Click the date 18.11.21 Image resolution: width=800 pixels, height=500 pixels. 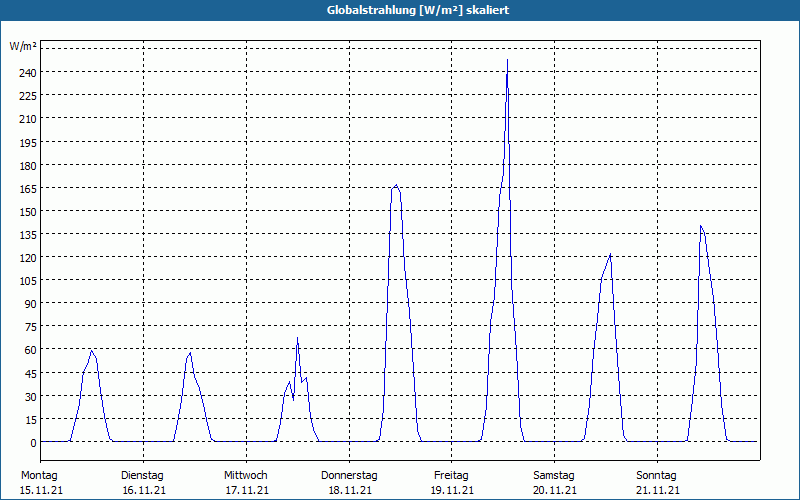(x=350, y=491)
